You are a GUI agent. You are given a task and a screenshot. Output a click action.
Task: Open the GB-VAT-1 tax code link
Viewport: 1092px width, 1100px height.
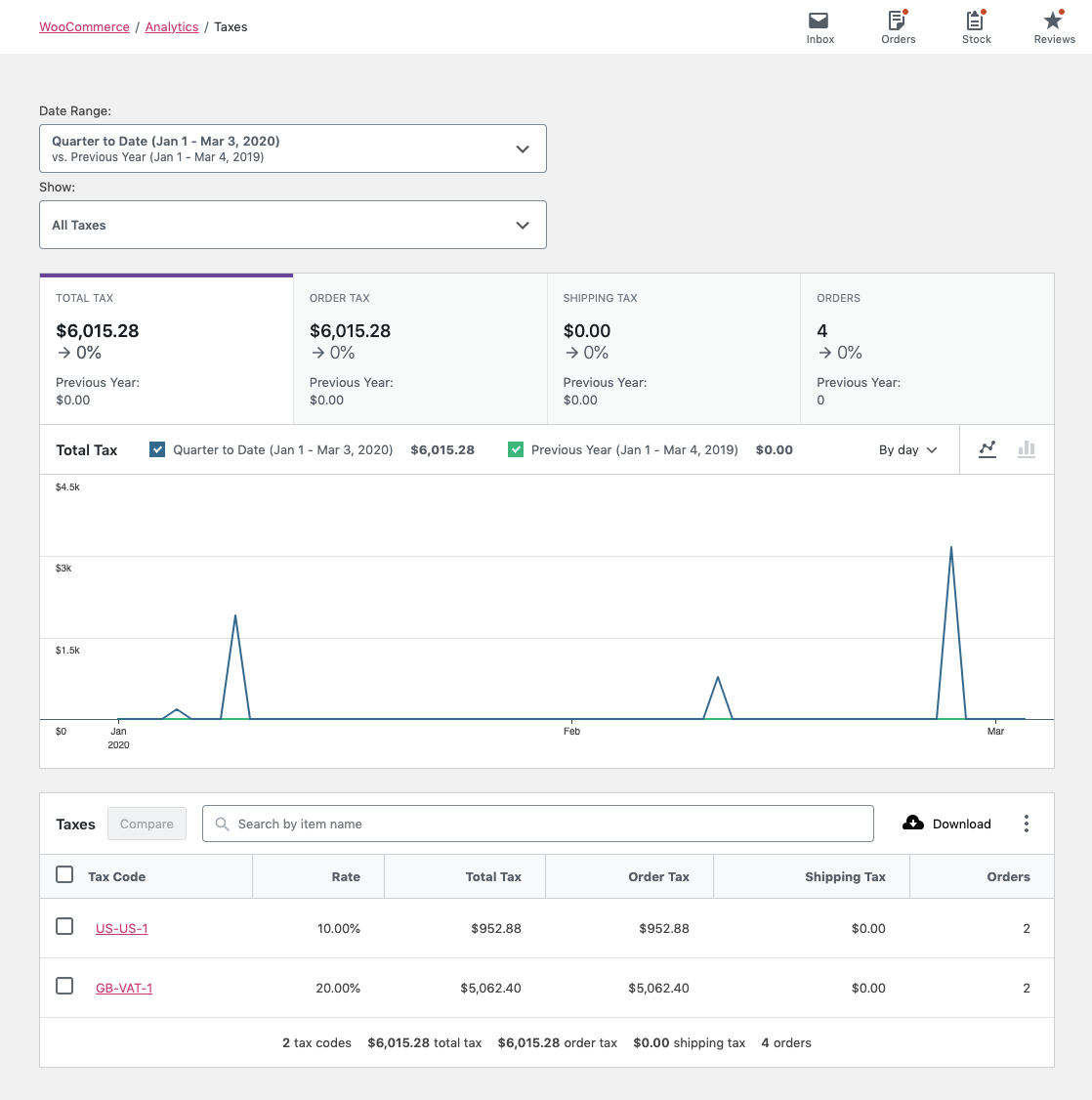click(x=124, y=988)
